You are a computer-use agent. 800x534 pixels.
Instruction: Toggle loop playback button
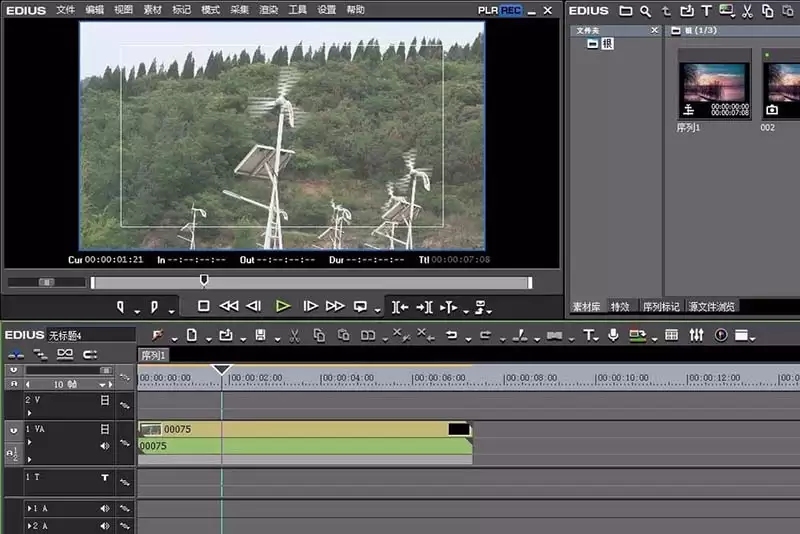(360, 306)
